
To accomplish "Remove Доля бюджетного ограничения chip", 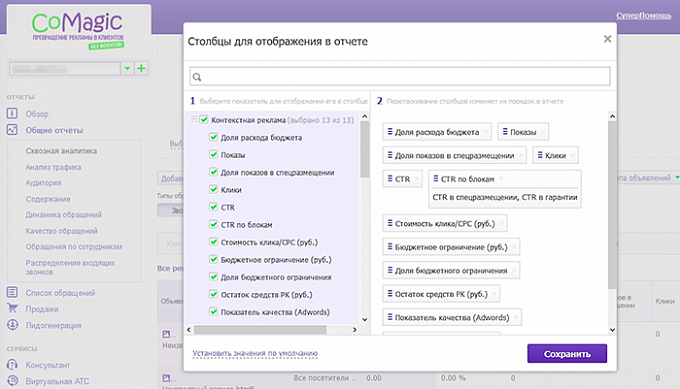I will pyautogui.click(x=514, y=270).
